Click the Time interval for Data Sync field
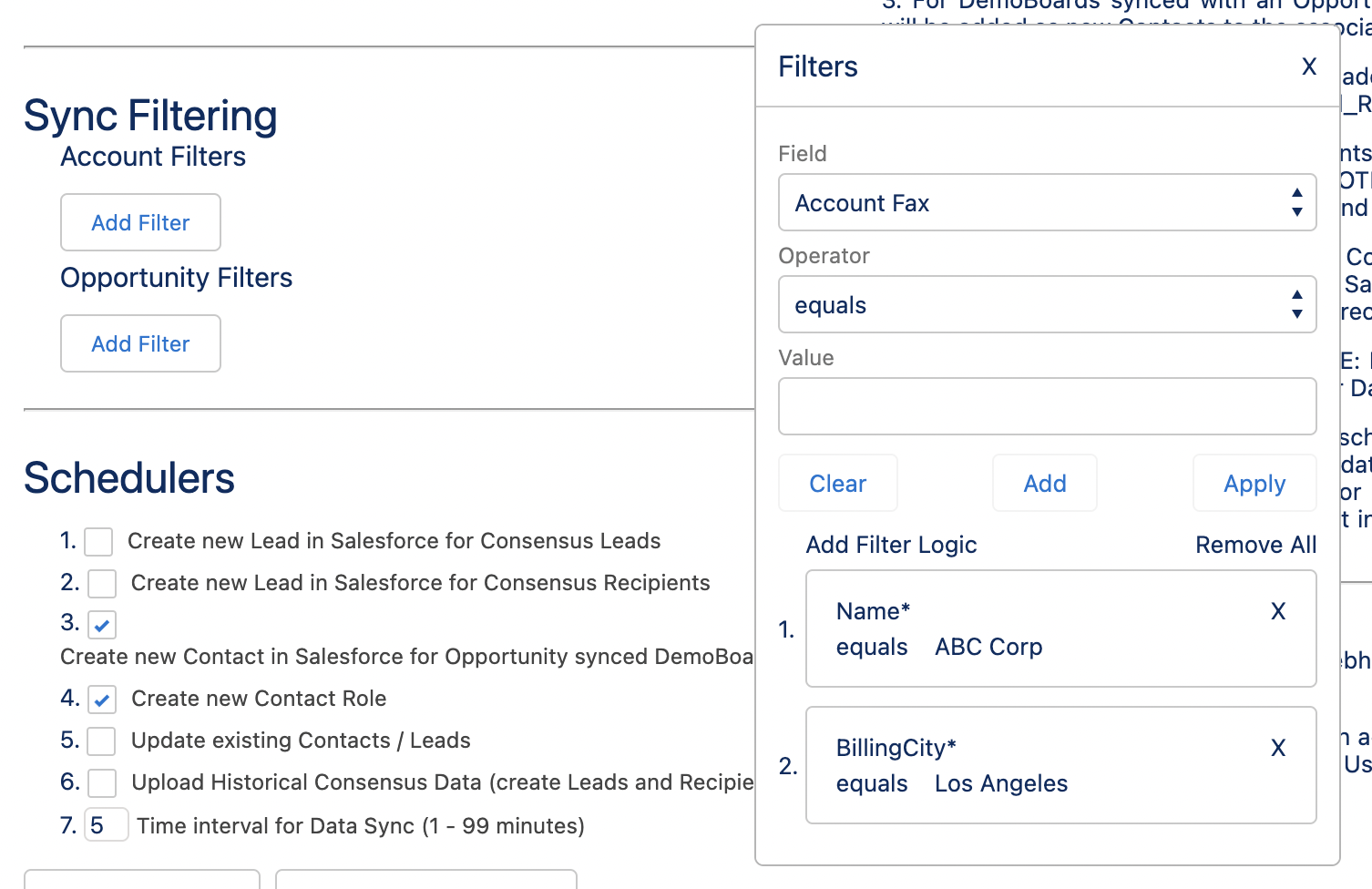1372x889 pixels. pyautogui.click(x=106, y=824)
